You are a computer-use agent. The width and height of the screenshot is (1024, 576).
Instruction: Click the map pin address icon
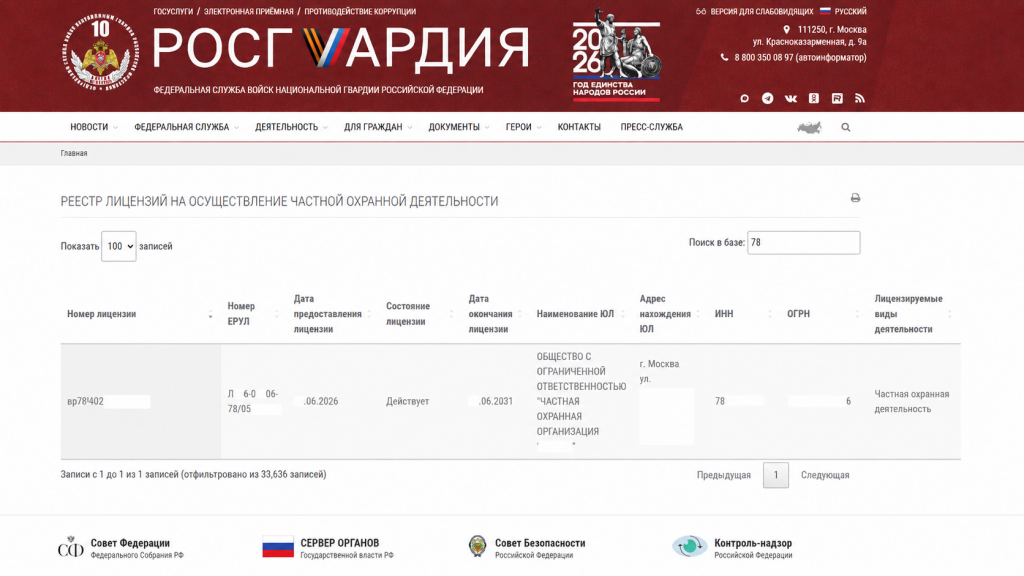point(786,29)
